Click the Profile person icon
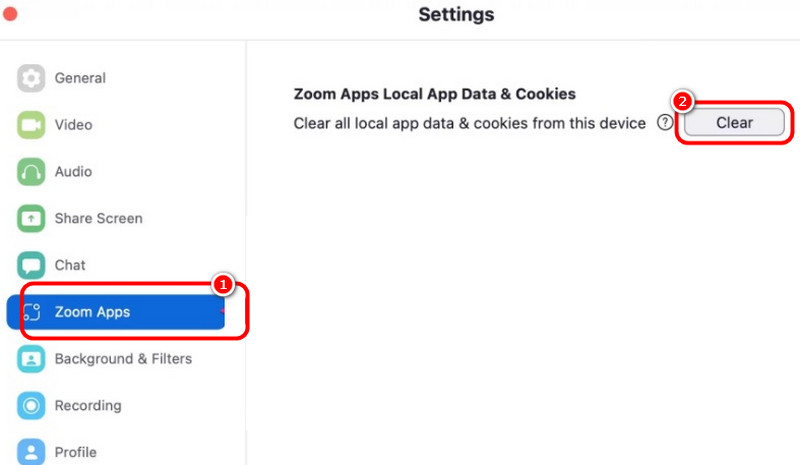This screenshot has height=465, width=800. 32,451
